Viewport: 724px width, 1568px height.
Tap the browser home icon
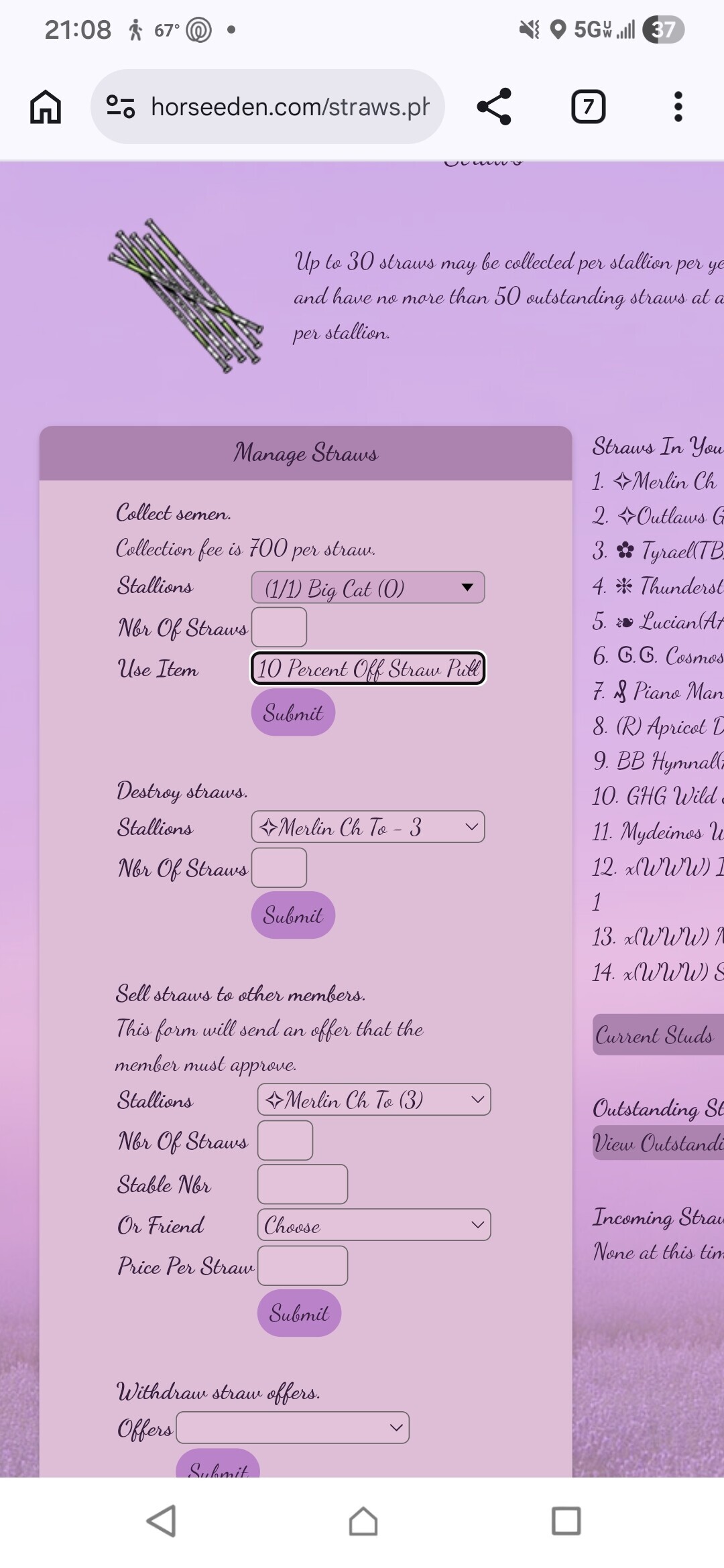[46, 107]
